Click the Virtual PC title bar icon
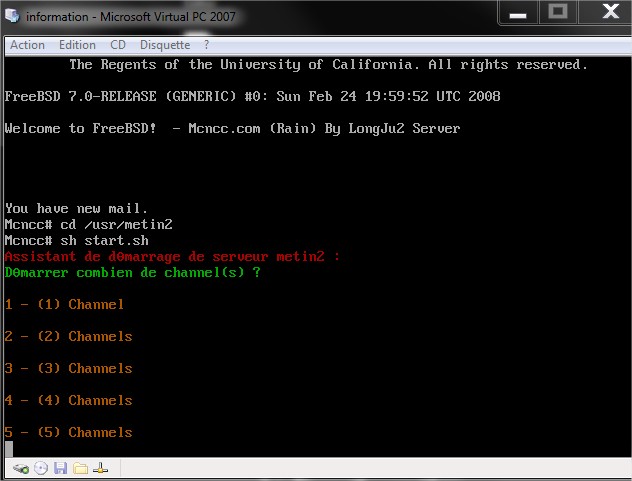The width and height of the screenshot is (632, 481). (x=12, y=16)
